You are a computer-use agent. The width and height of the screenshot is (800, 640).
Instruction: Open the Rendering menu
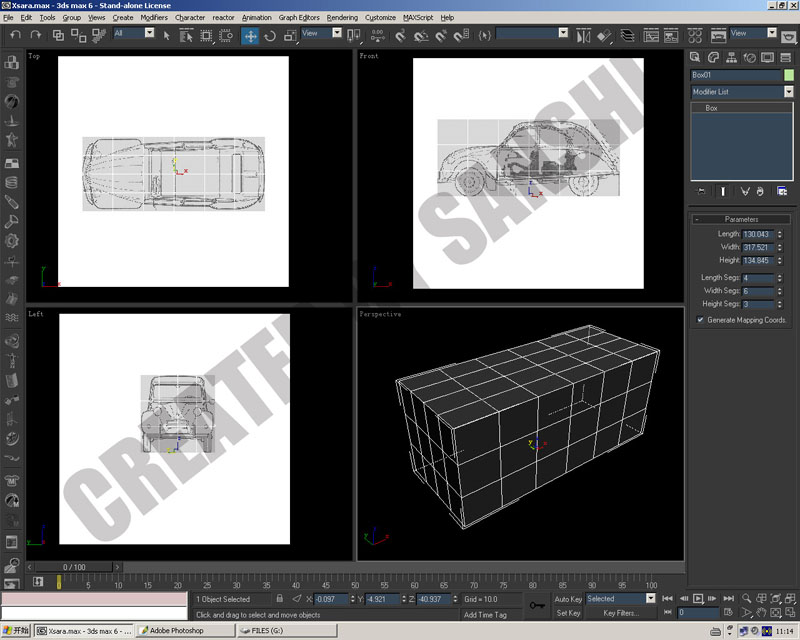click(342, 17)
